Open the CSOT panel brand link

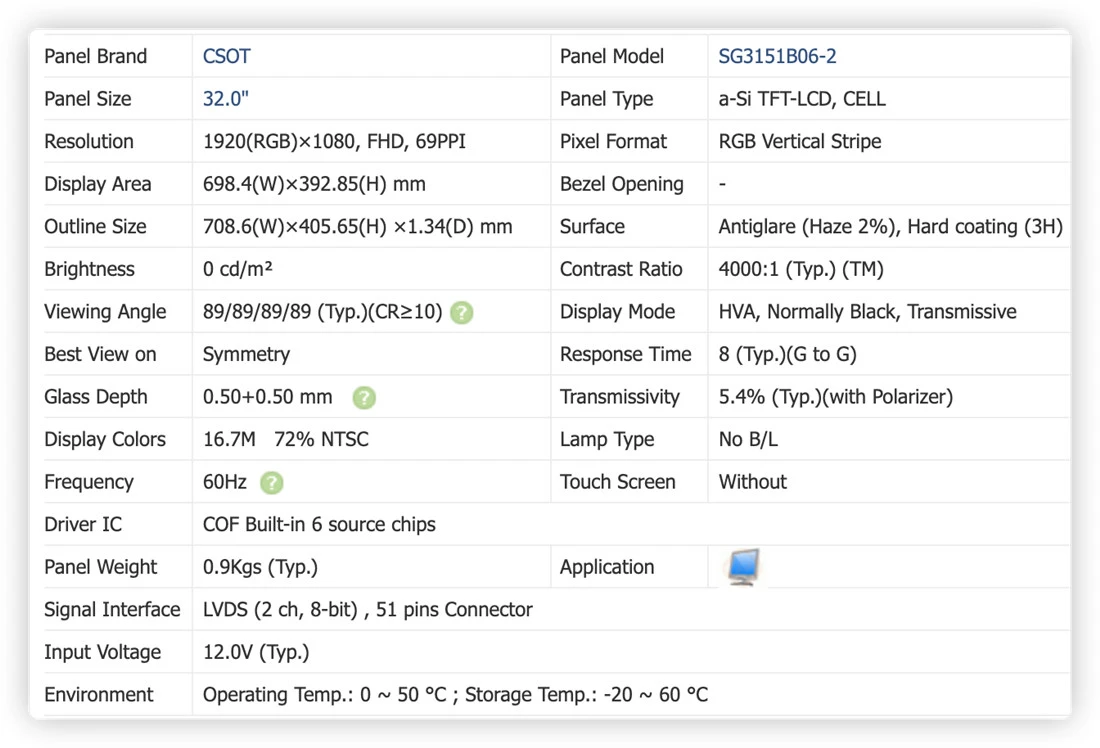point(227,56)
